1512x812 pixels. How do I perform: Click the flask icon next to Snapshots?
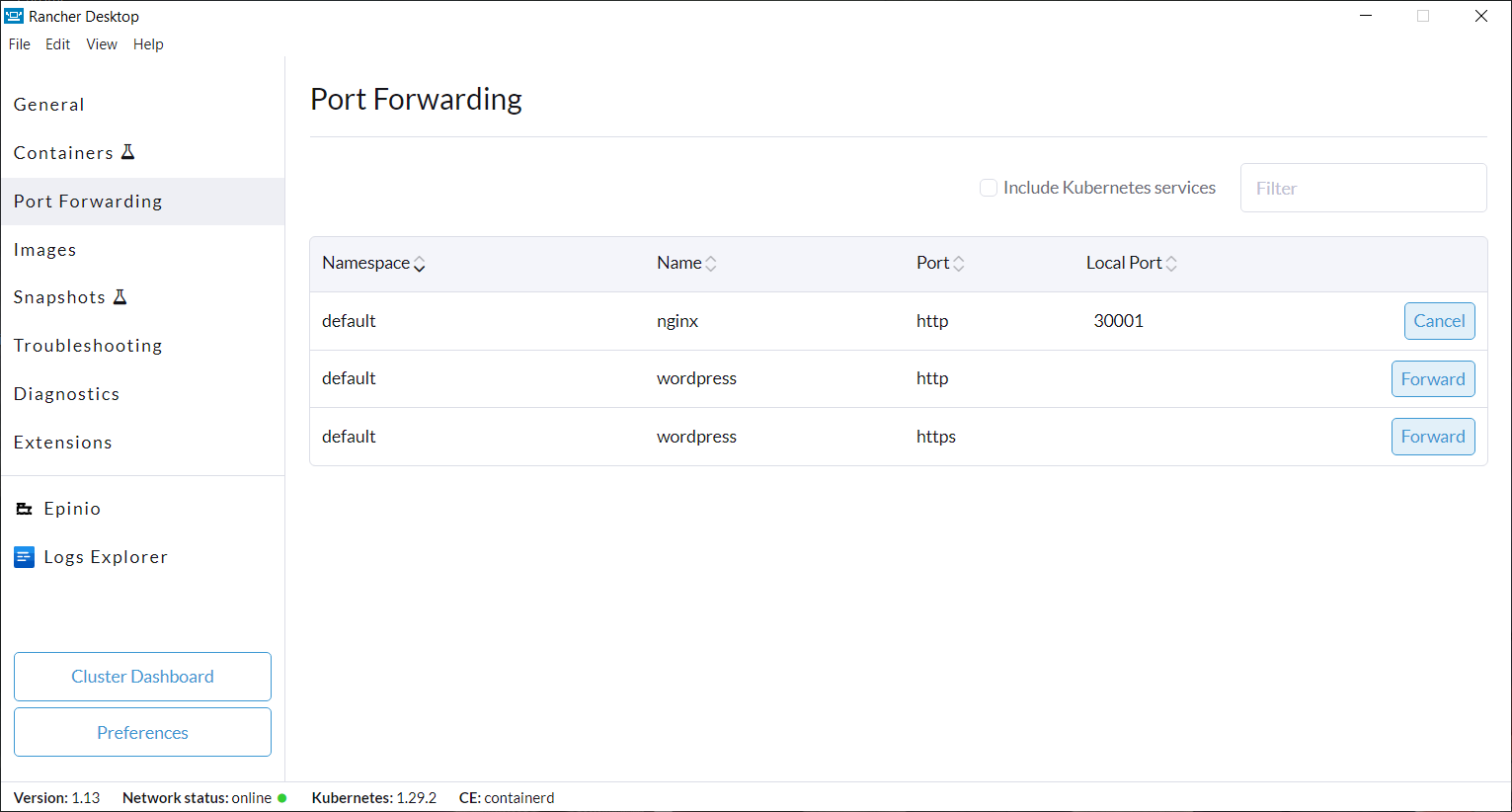click(x=119, y=296)
